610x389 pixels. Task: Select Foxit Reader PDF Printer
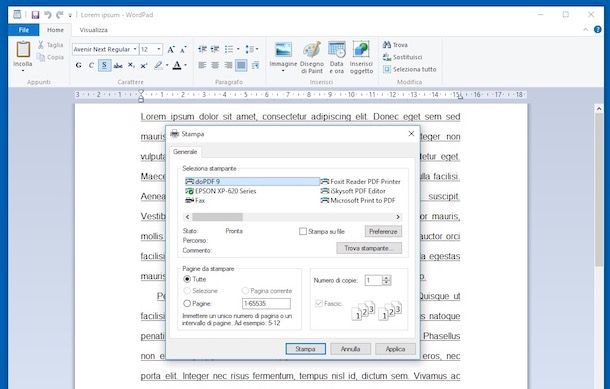point(360,182)
